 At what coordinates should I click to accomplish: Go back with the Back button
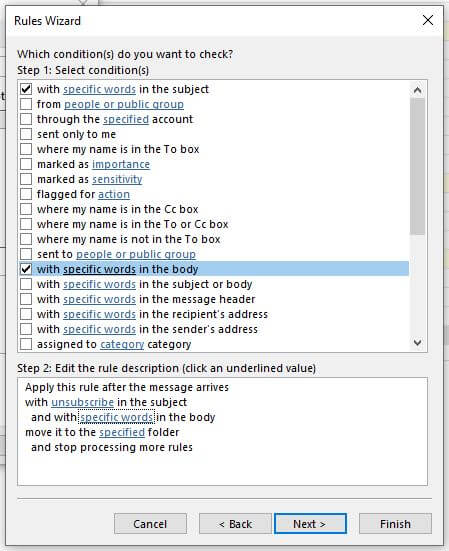tap(235, 524)
